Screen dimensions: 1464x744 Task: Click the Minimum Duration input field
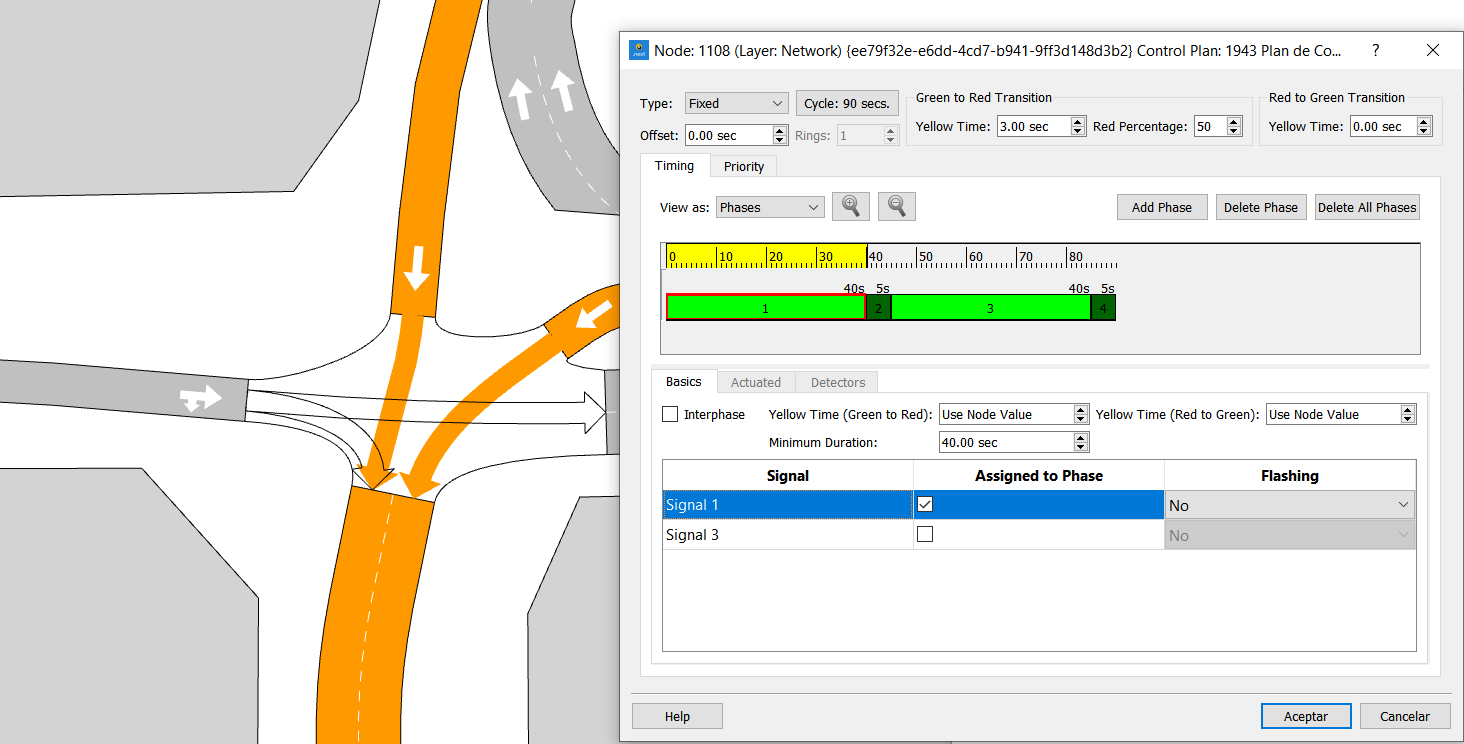1005,442
